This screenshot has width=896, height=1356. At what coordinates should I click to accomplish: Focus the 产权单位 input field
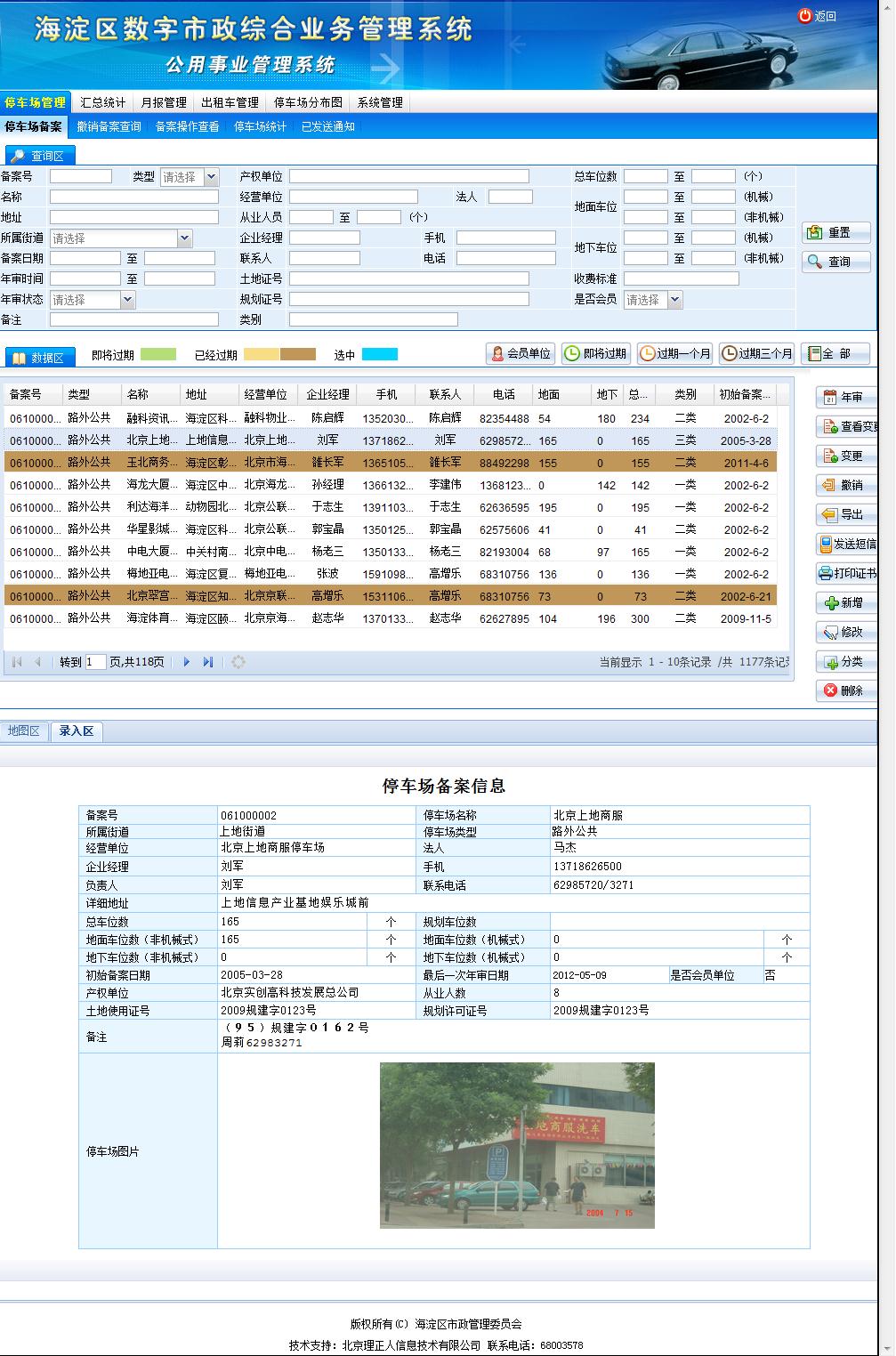pyautogui.click(x=409, y=176)
